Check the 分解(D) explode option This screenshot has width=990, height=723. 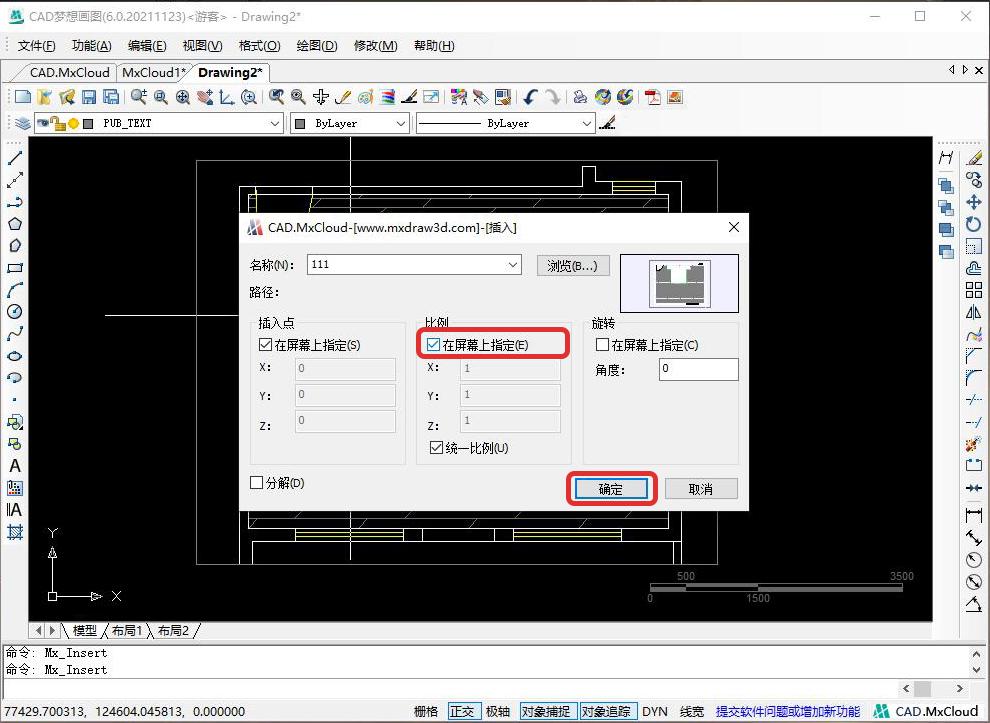click(257, 483)
